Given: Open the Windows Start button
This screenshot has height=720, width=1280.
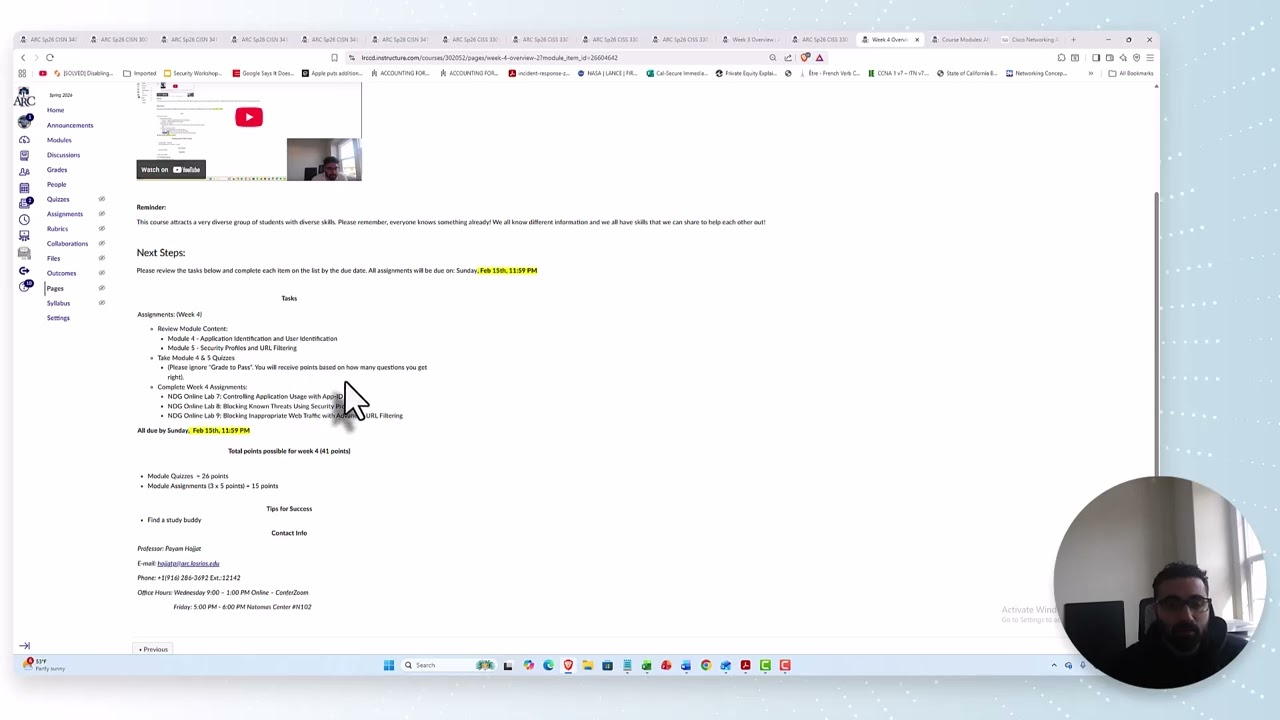Looking at the screenshot, I should click(x=389, y=665).
